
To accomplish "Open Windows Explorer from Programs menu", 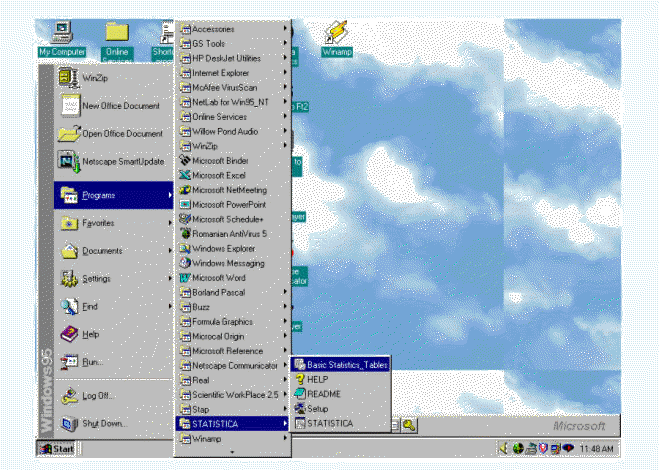I will tap(223, 248).
